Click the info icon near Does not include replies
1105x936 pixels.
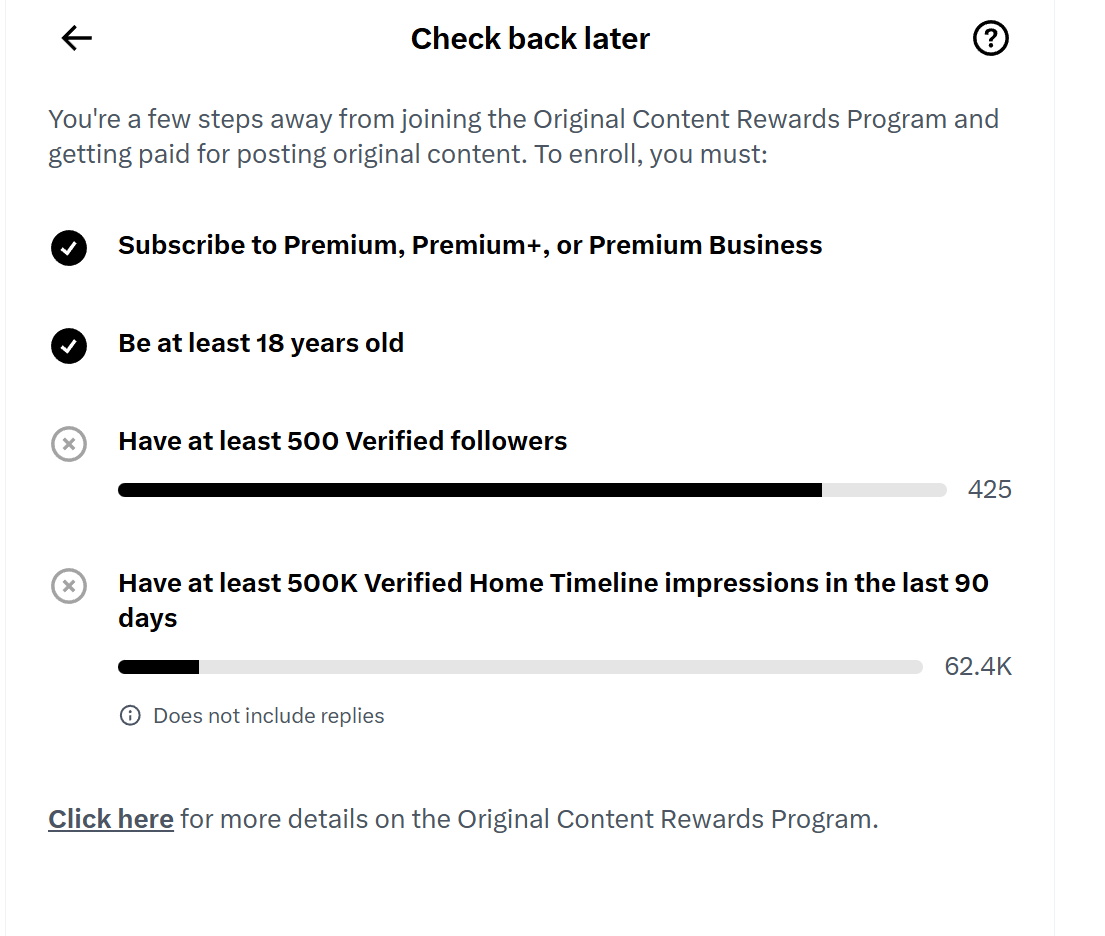coord(130,715)
